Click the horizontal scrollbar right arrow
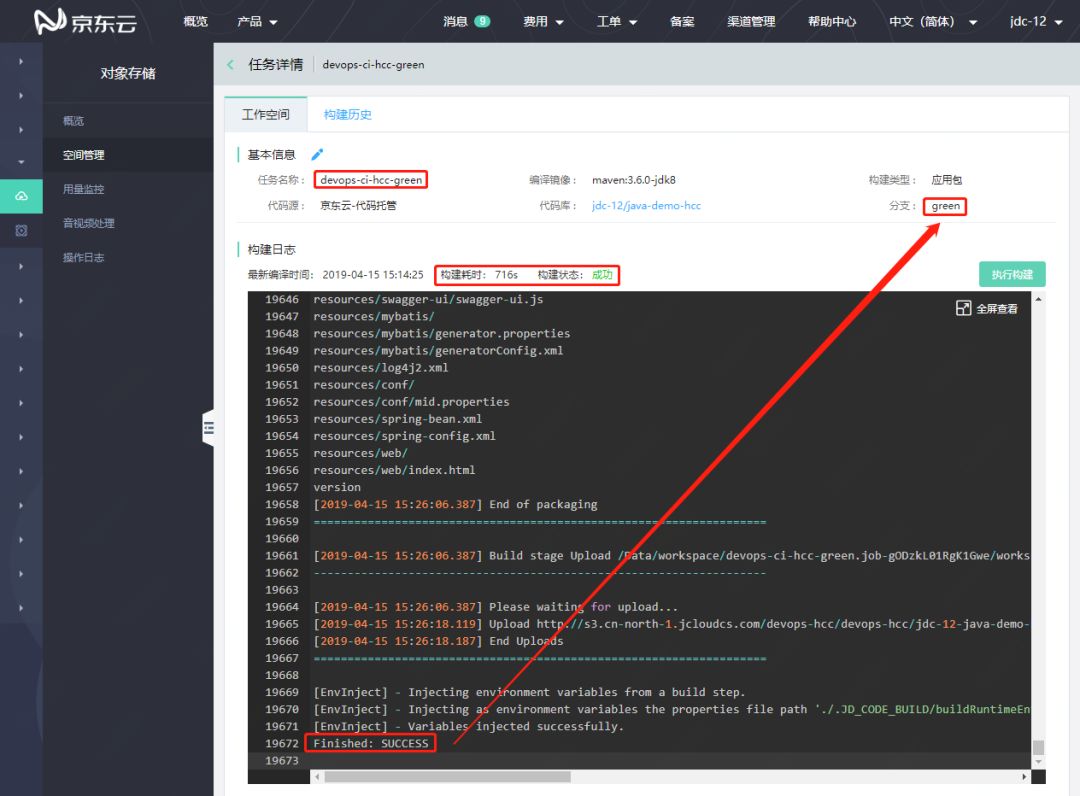The height and width of the screenshot is (796, 1080). pos(1024,777)
